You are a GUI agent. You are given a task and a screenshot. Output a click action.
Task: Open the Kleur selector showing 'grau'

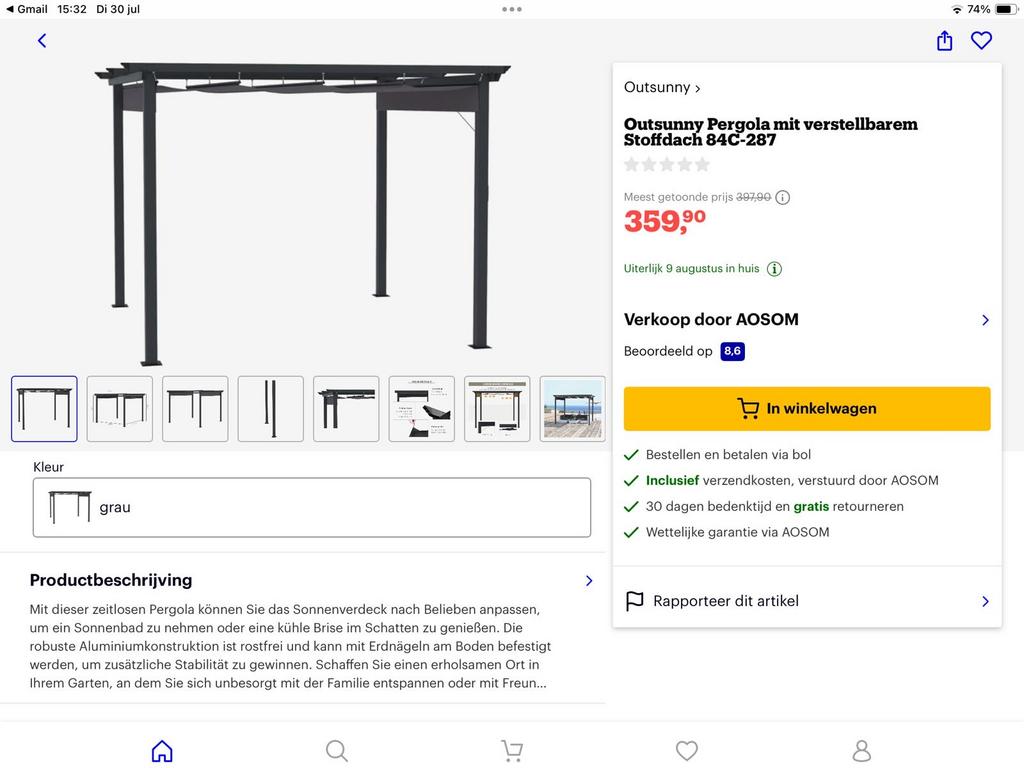click(312, 507)
